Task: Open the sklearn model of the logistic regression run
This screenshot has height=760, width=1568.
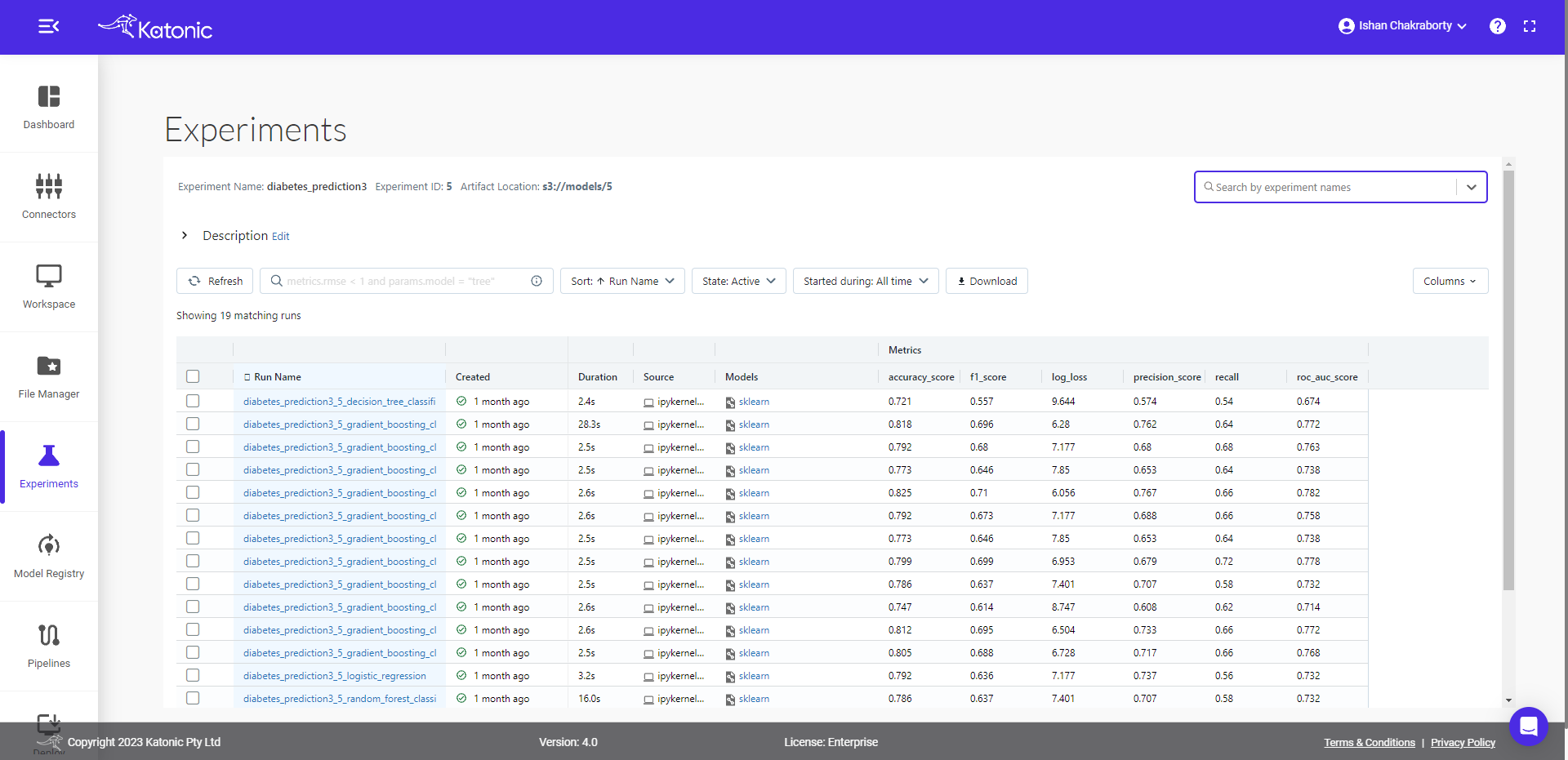Action: tap(754, 676)
